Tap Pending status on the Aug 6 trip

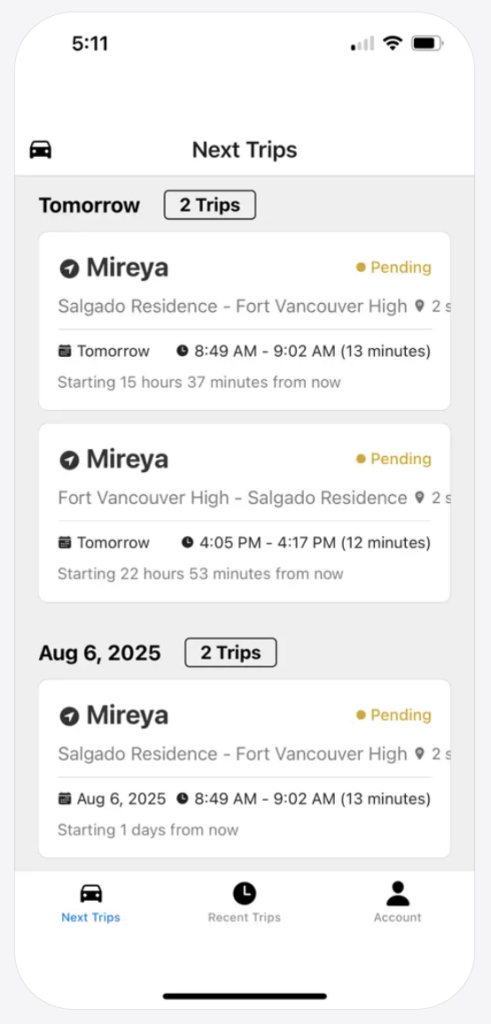(x=394, y=715)
